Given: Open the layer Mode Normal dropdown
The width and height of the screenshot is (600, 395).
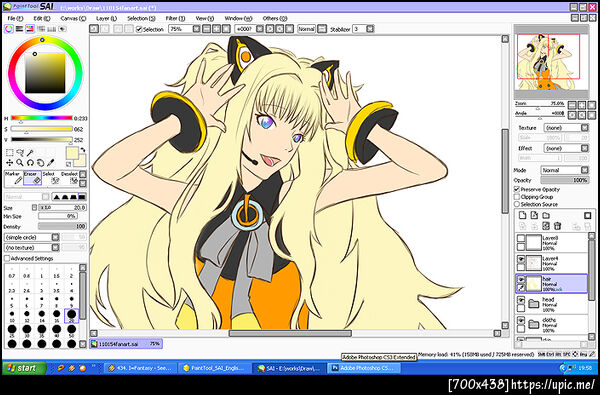Looking at the screenshot, I should click(x=585, y=170).
